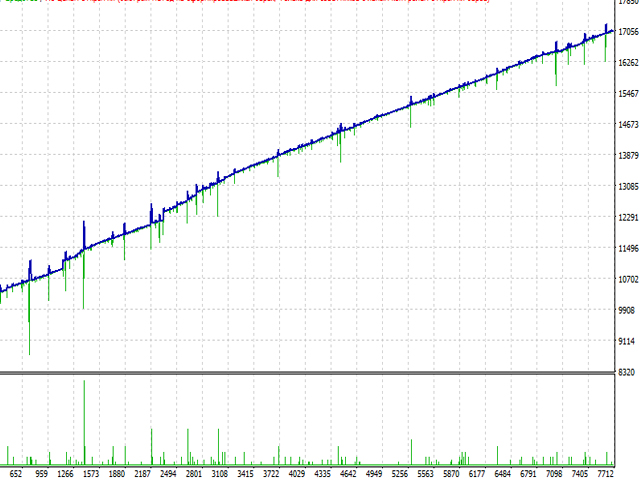Click the tallest green volume bar near 1573
The image size is (640, 480).
tap(84, 420)
